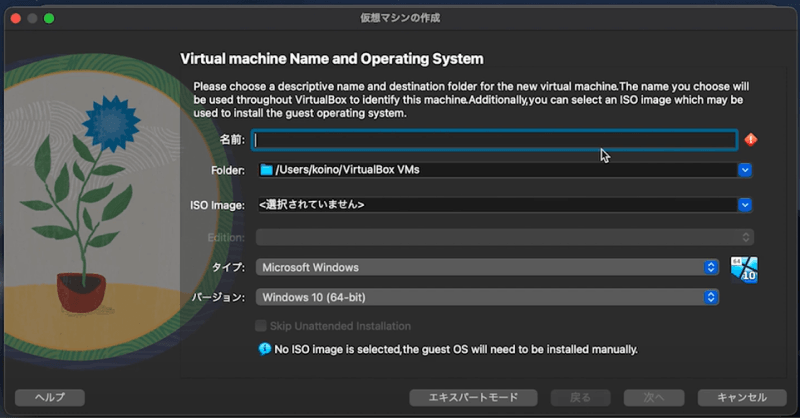Open the バージョン Windows 10 (64-bit) dropdown
This screenshot has width=800, height=418.
coord(487,297)
